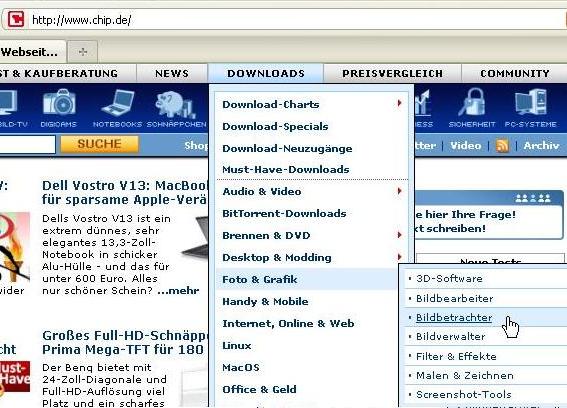Choose 3D-Software in submenu

pos(449,279)
